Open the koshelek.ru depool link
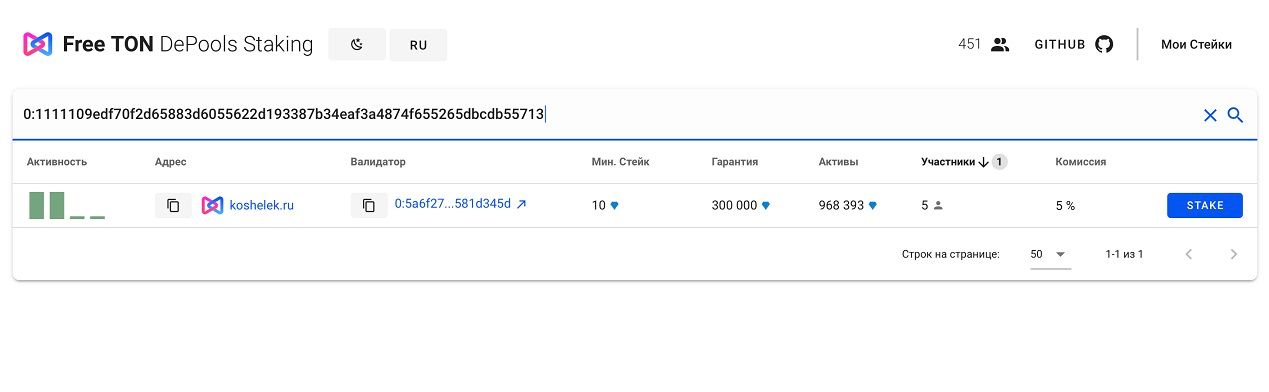 tap(262, 205)
